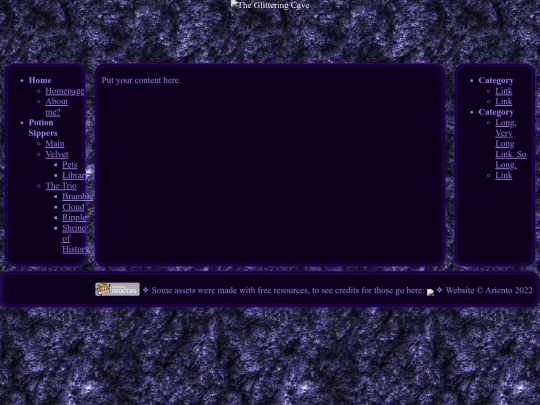The height and width of the screenshot is (405, 540).
Task: Click the second Link under first Category
Action: point(504,101)
